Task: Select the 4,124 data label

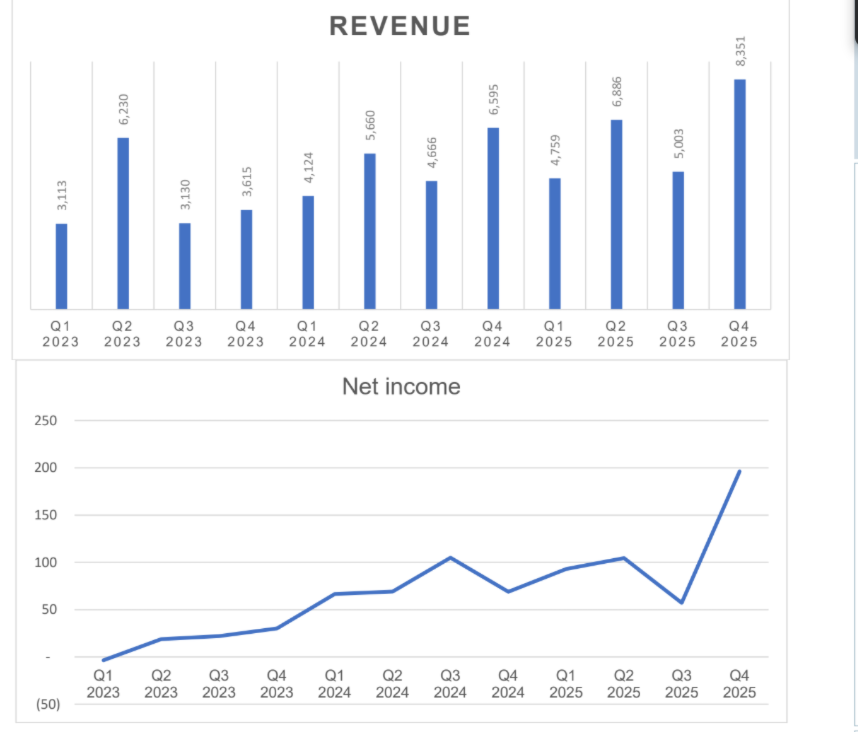Action: (309, 167)
